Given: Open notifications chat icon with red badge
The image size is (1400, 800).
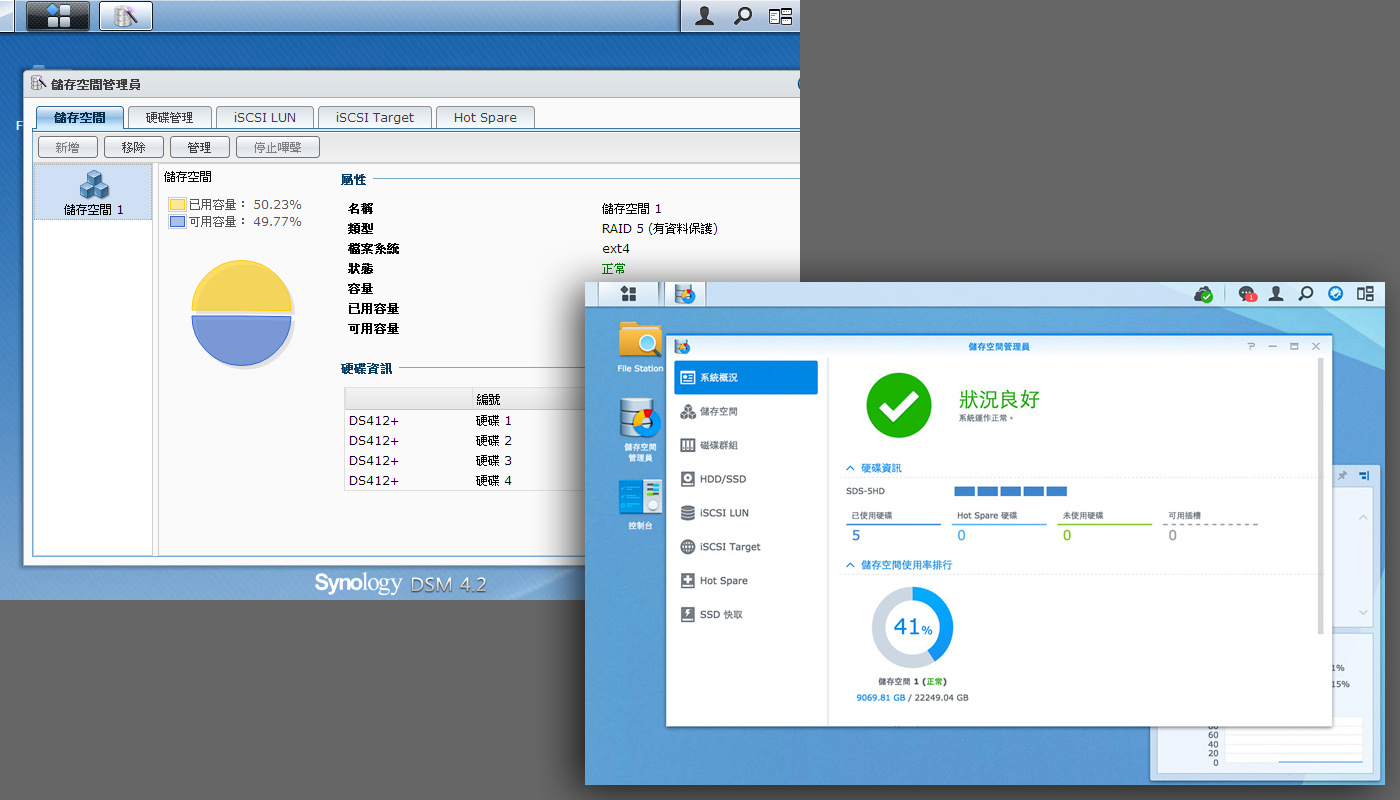Looking at the screenshot, I should coord(1247,294).
